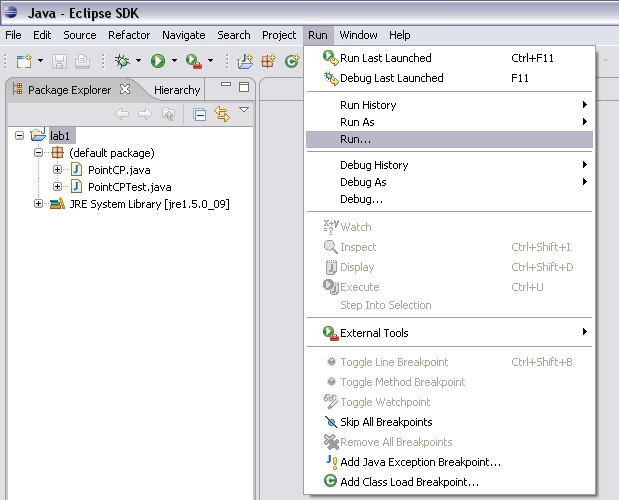
Task: Open the Package Explorer view menu triangle
Action: coord(244,109)
